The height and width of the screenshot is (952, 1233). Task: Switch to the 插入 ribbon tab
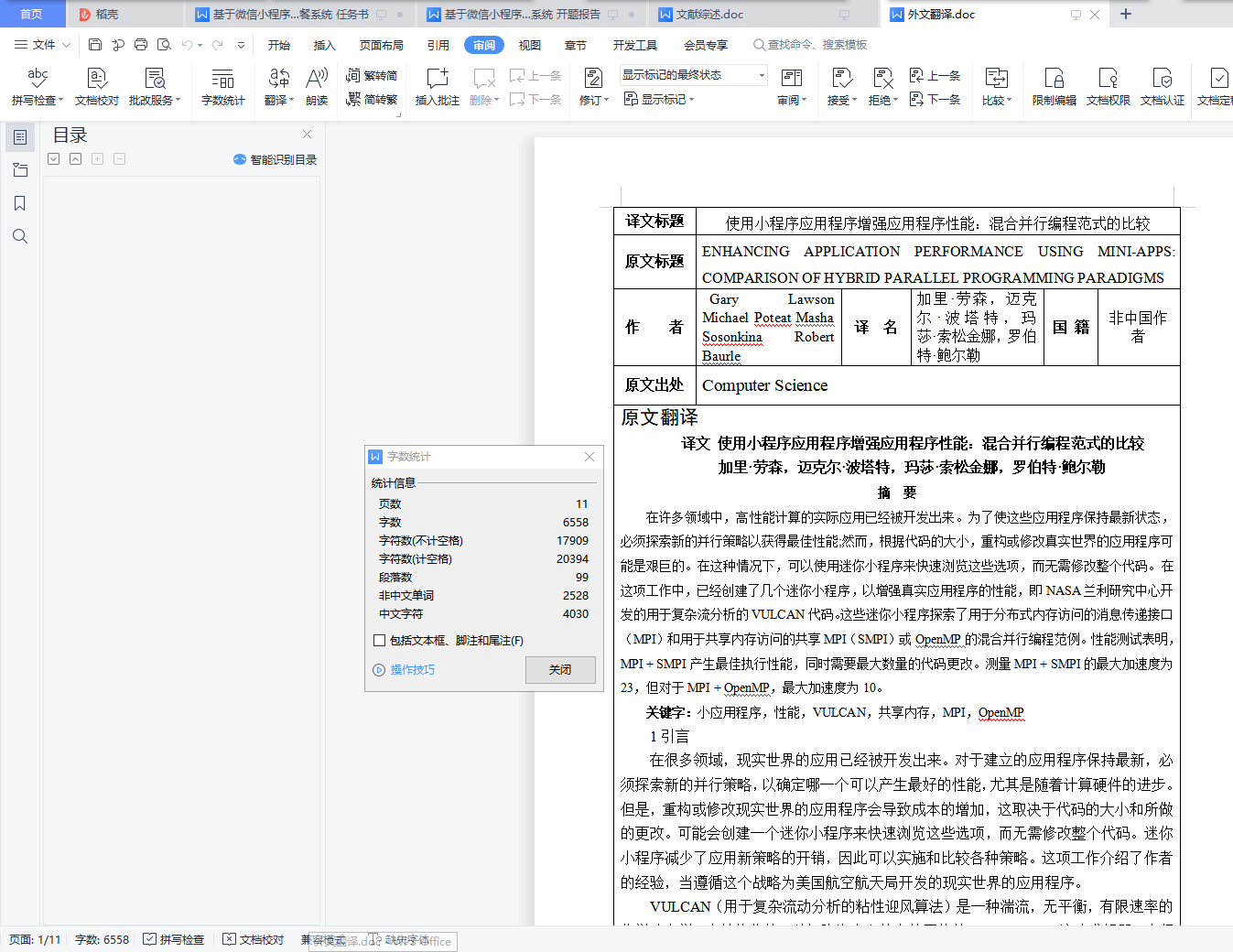(x=325, y=45)
